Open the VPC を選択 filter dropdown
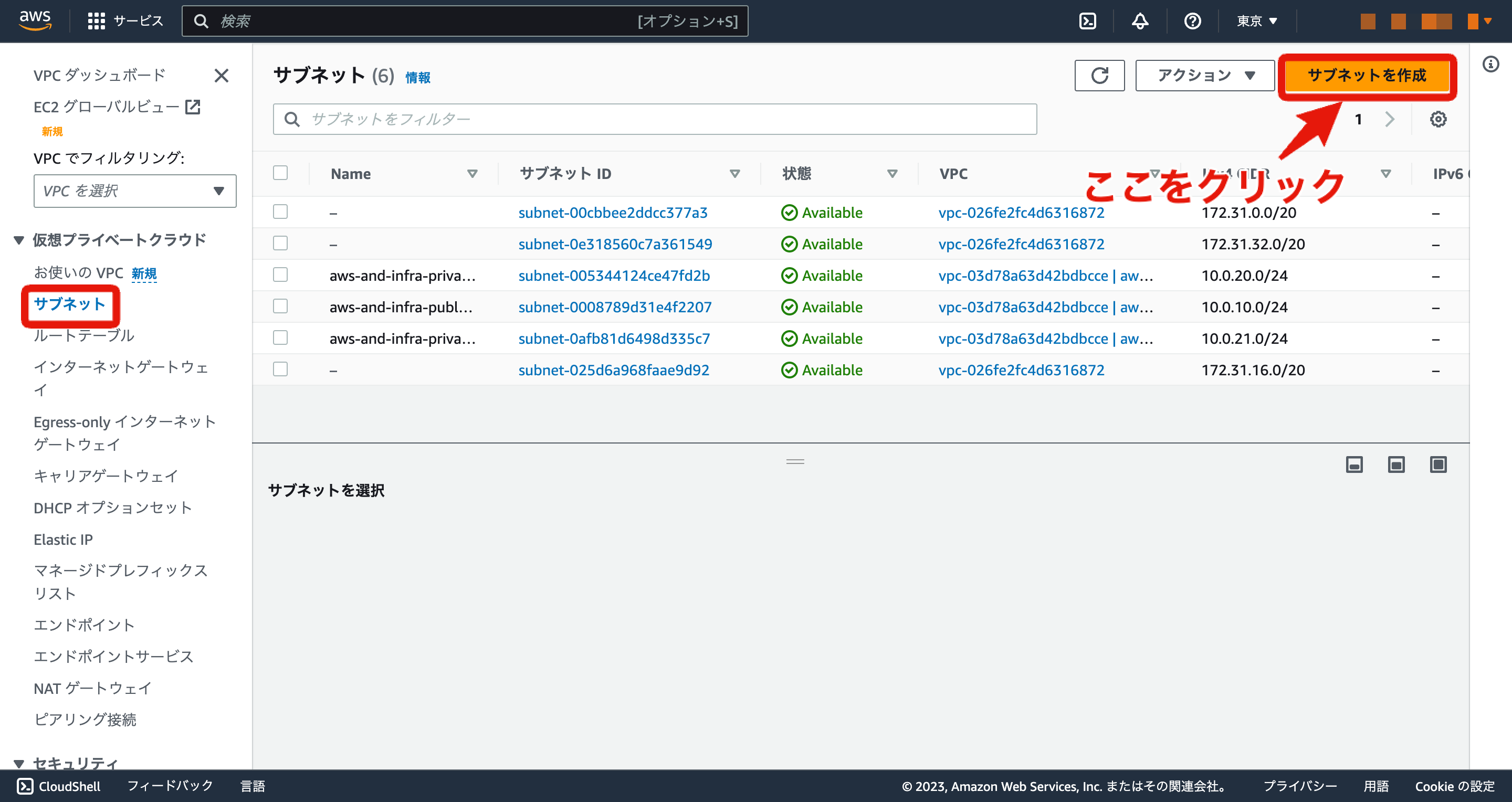Screen dimensions: 1512x802 [x=134, y=191]
